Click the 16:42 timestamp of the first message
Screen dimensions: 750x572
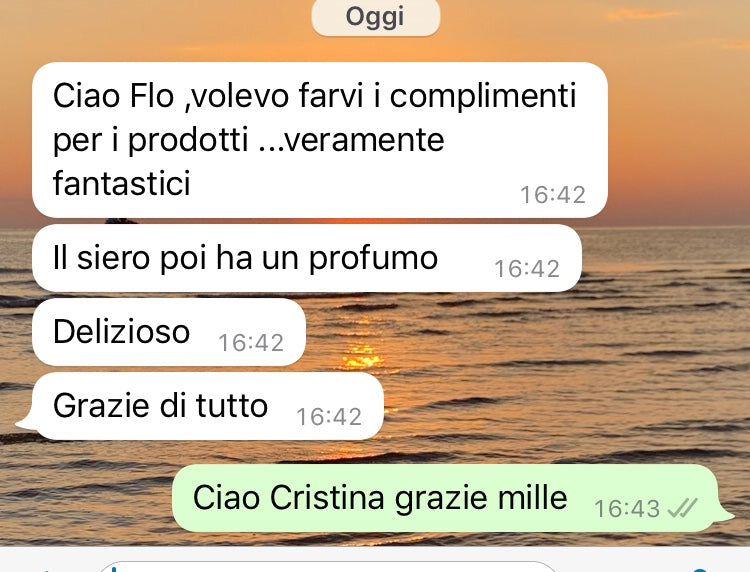553,195
